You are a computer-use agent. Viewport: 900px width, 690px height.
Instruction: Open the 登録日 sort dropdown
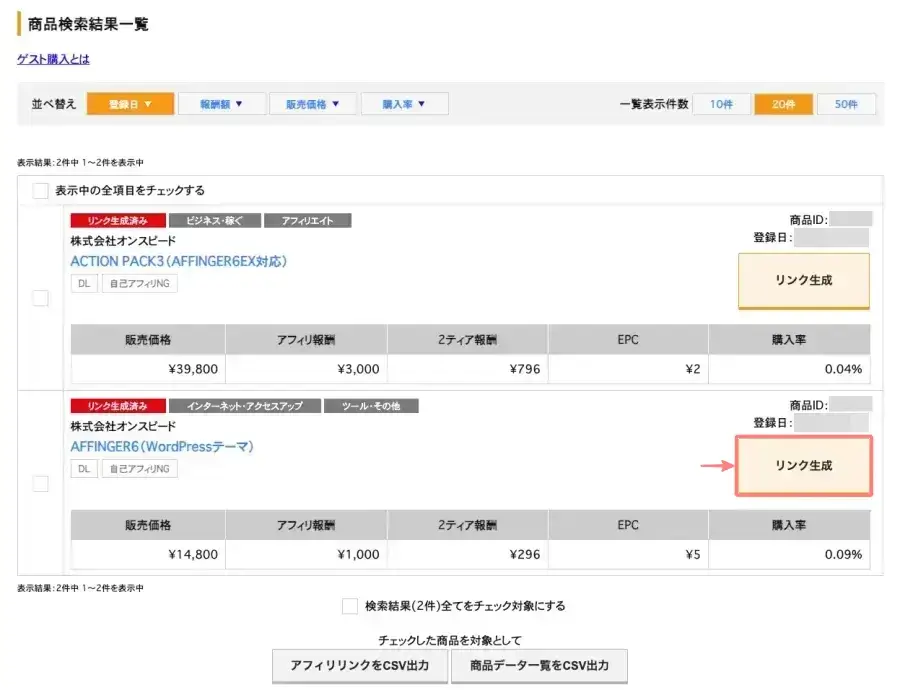click(130, 103)
